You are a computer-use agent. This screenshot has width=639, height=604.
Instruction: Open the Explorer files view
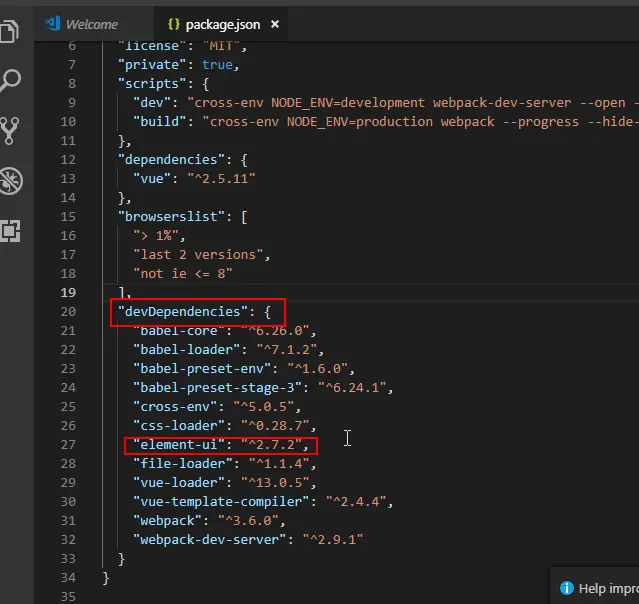[x=10, y=31]
